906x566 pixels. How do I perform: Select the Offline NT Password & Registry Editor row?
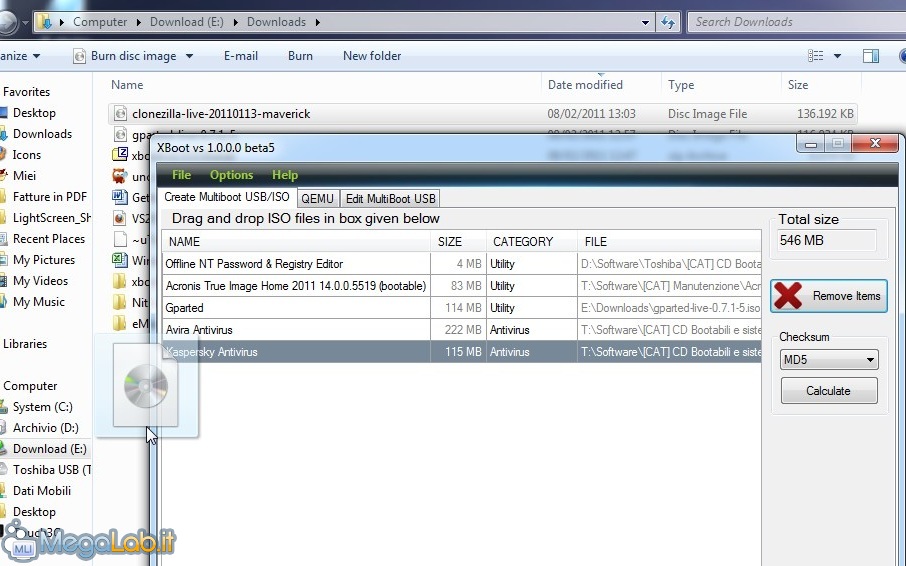tap(462, 264)
